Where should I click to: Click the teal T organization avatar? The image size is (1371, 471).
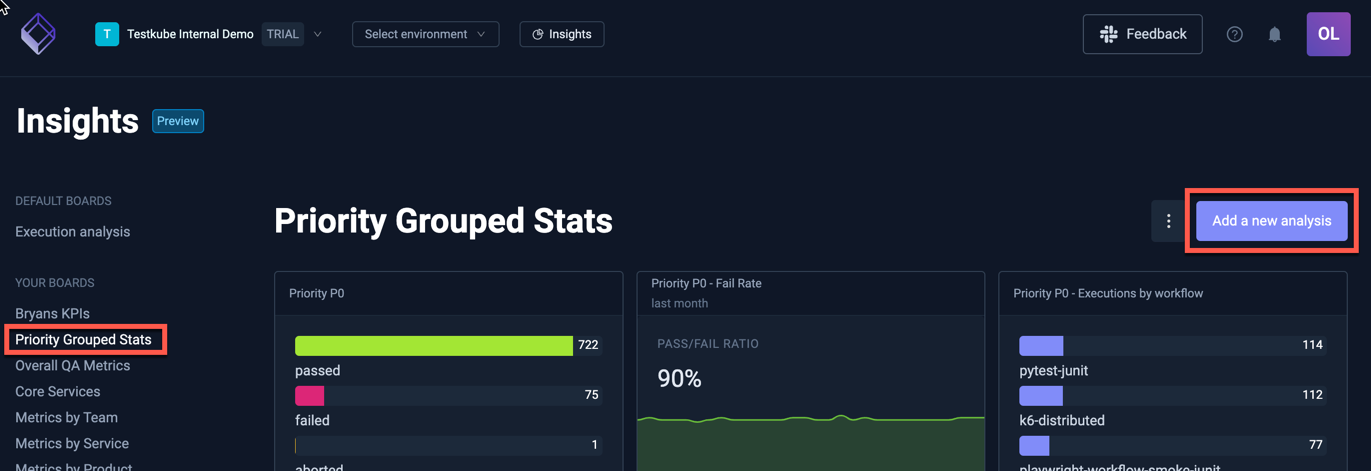[107, 34]
